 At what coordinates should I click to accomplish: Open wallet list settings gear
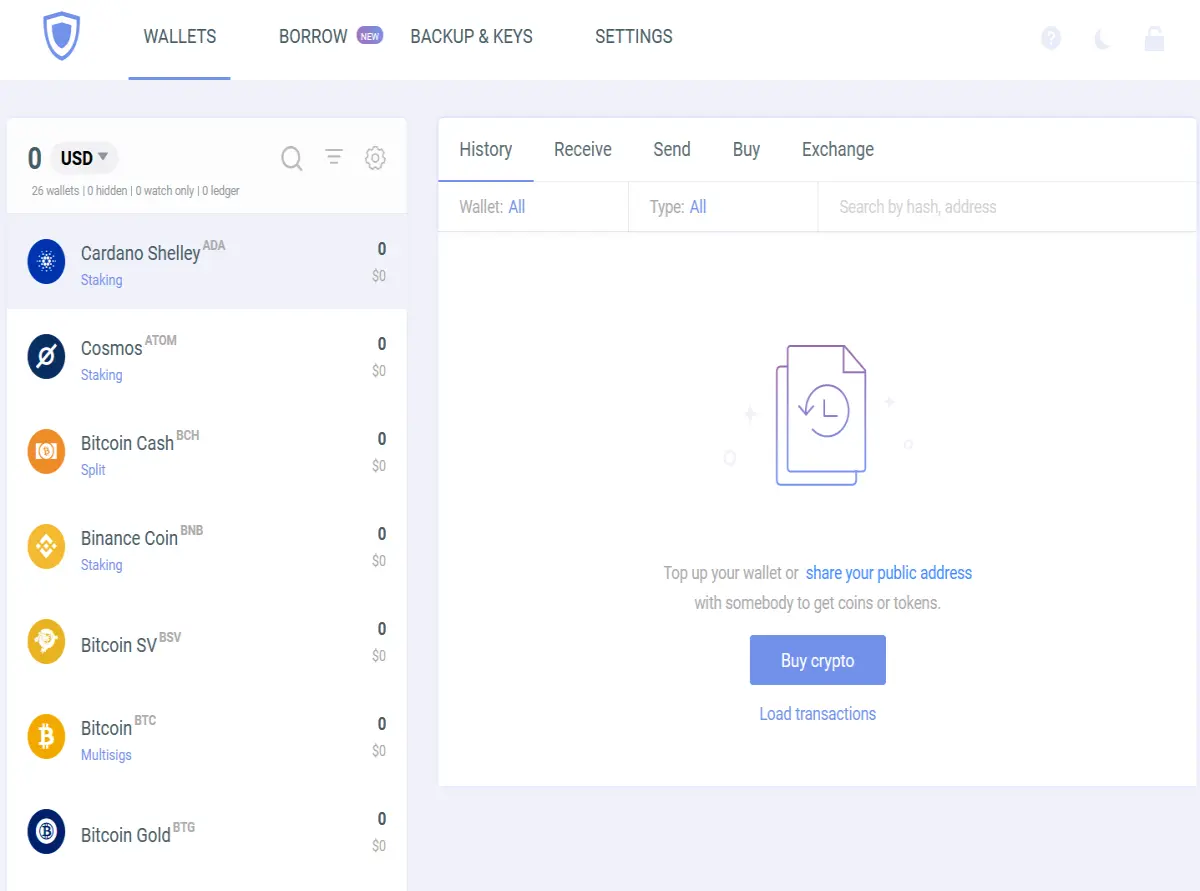375,158
